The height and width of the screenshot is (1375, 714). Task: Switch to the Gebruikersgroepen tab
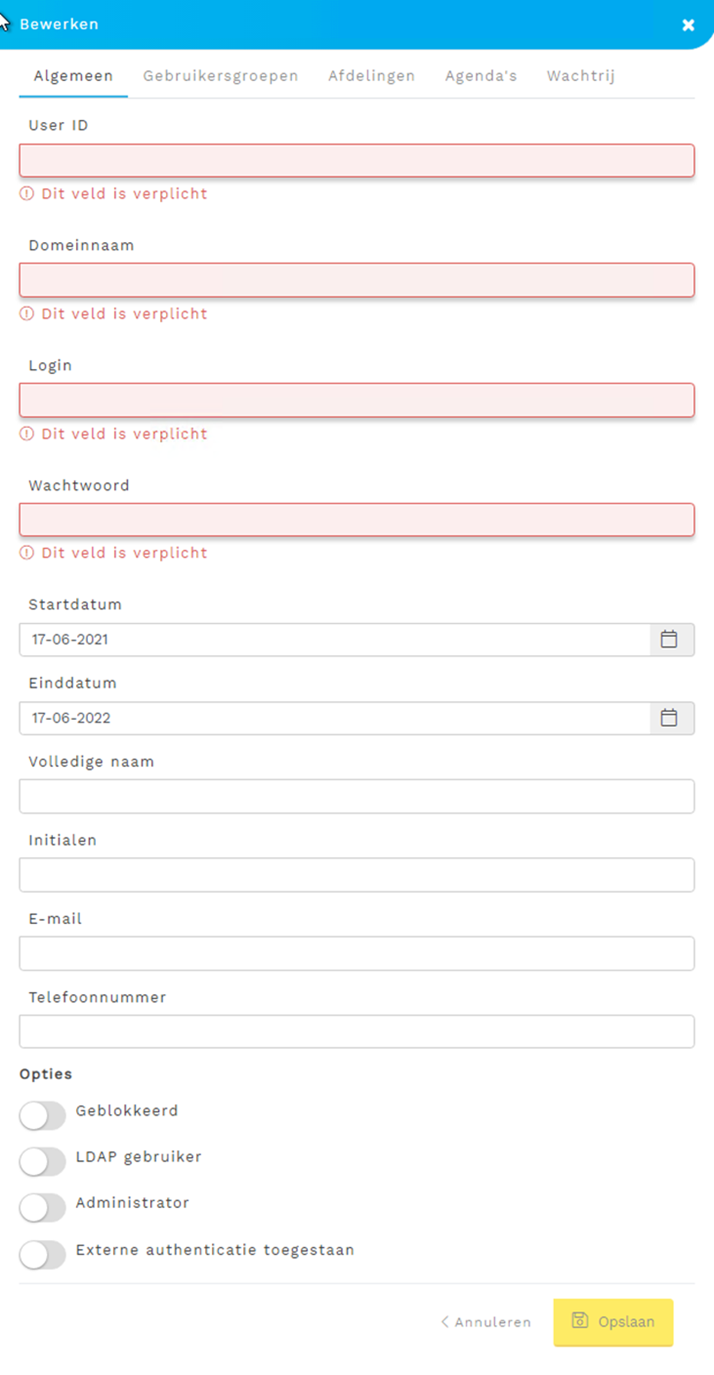click(x=220, y=76)
